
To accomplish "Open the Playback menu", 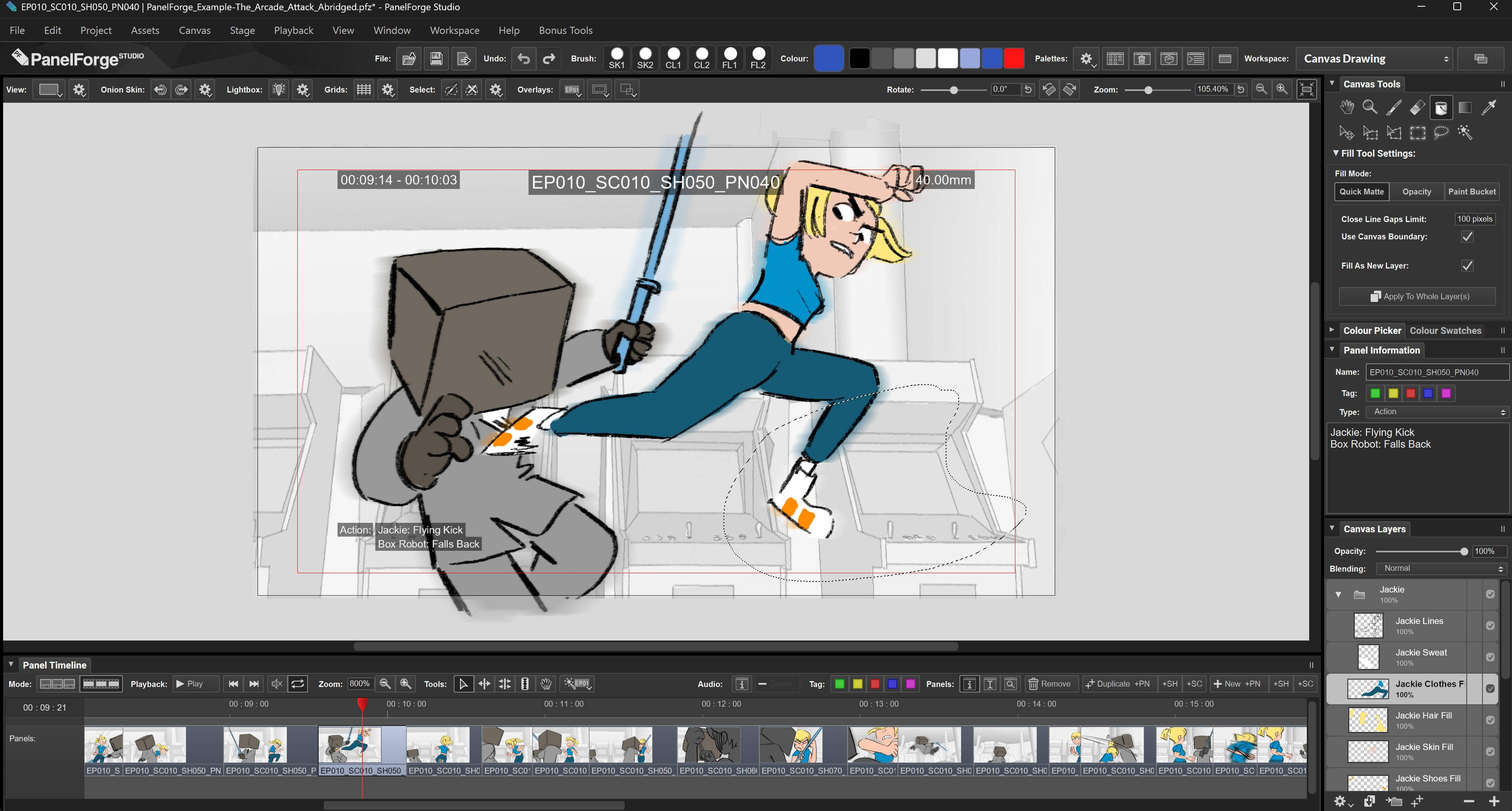I will click(293, 31).
